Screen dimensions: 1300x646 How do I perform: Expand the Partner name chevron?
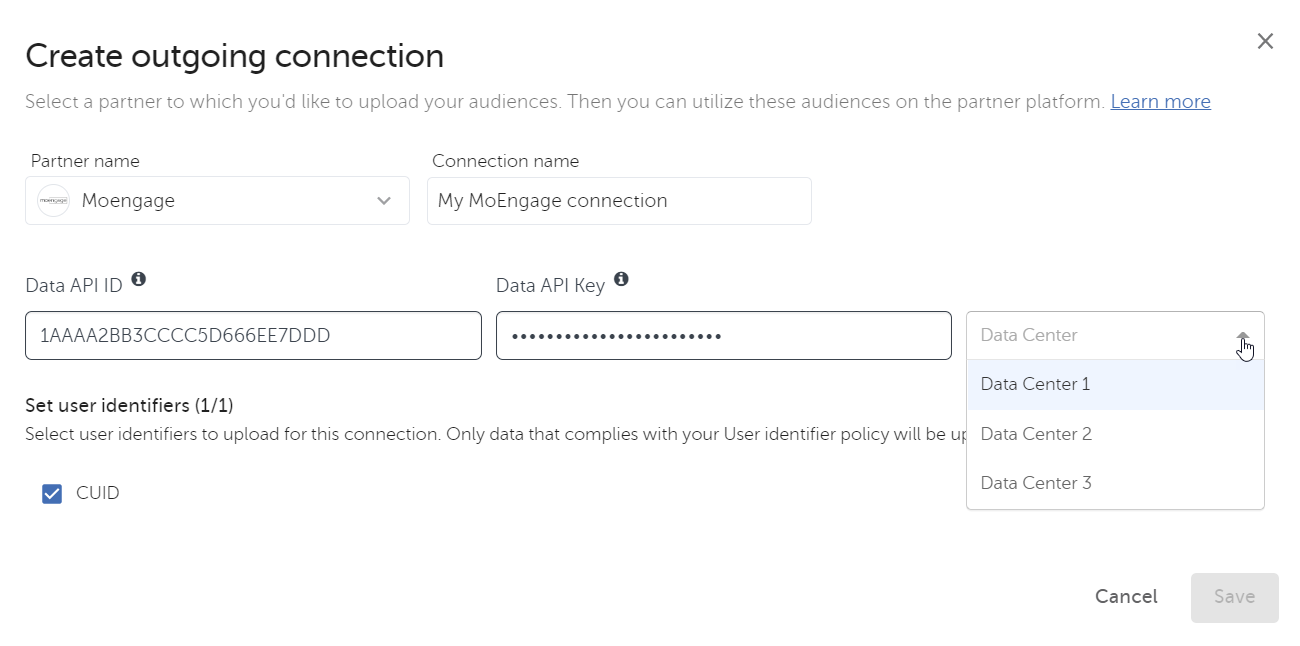384,201
